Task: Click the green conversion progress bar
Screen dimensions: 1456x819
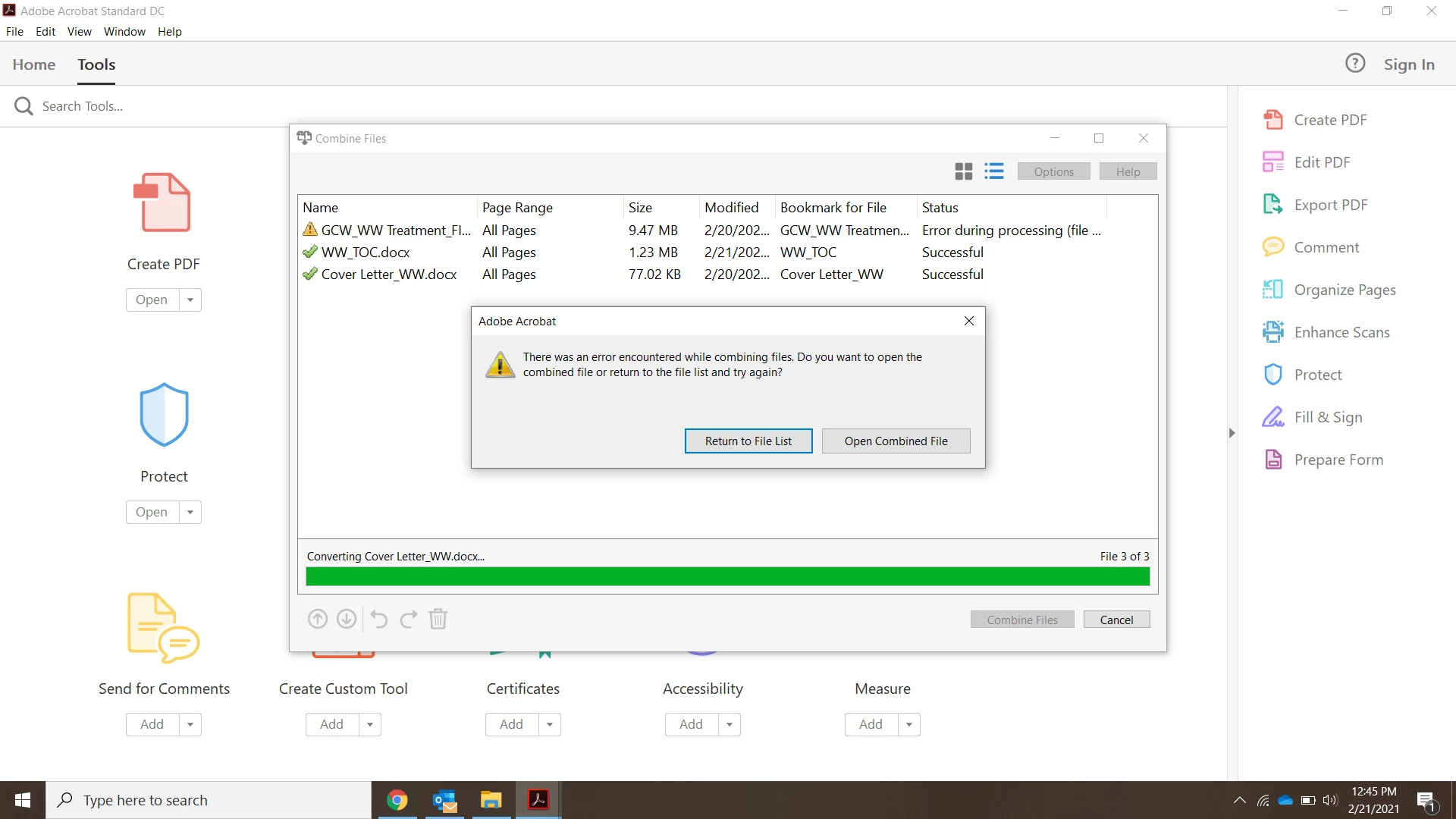Action: click(727, 576)
